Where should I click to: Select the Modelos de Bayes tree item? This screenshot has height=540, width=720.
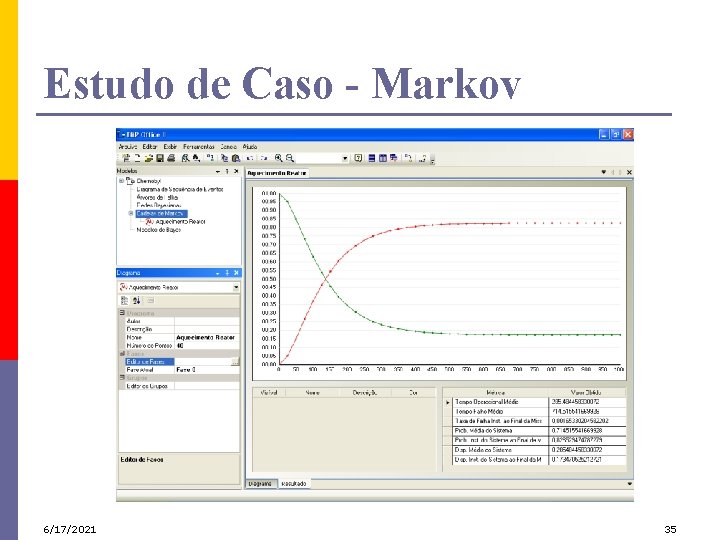tap(159, 230)
